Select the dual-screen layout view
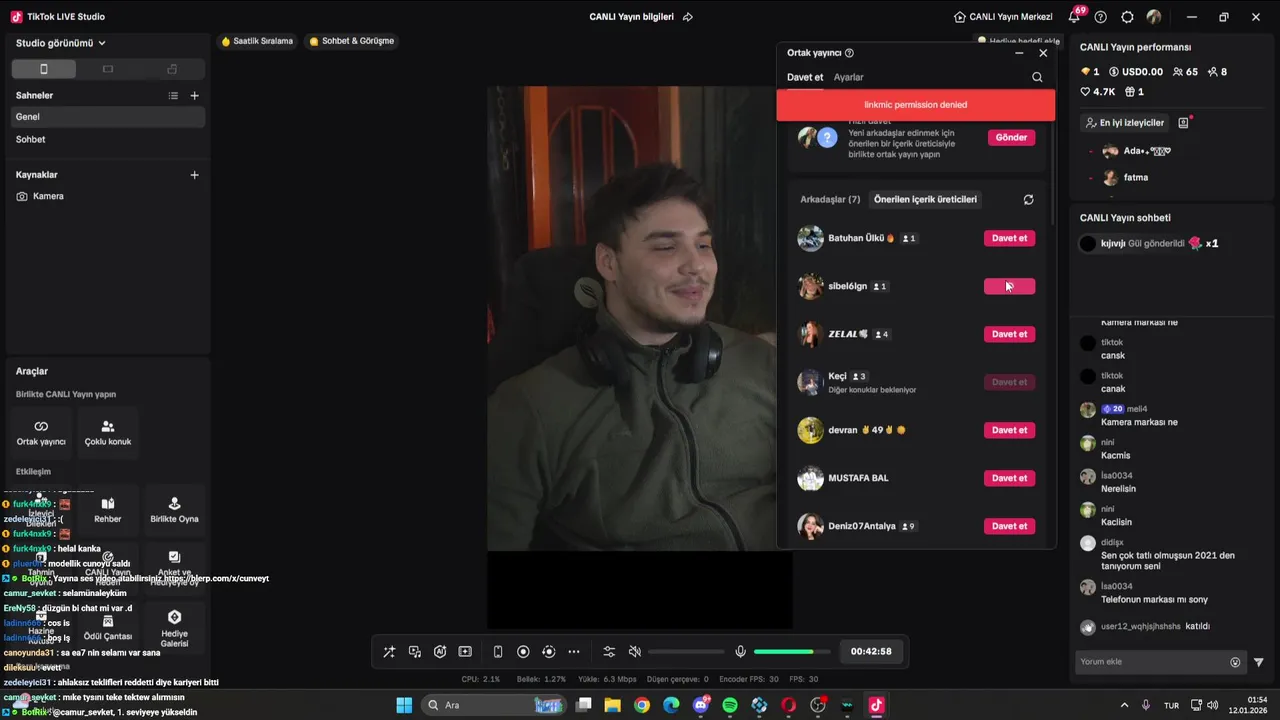This screenshot has width=1280, height=720. pyautogui.click(x=172, y=69)
